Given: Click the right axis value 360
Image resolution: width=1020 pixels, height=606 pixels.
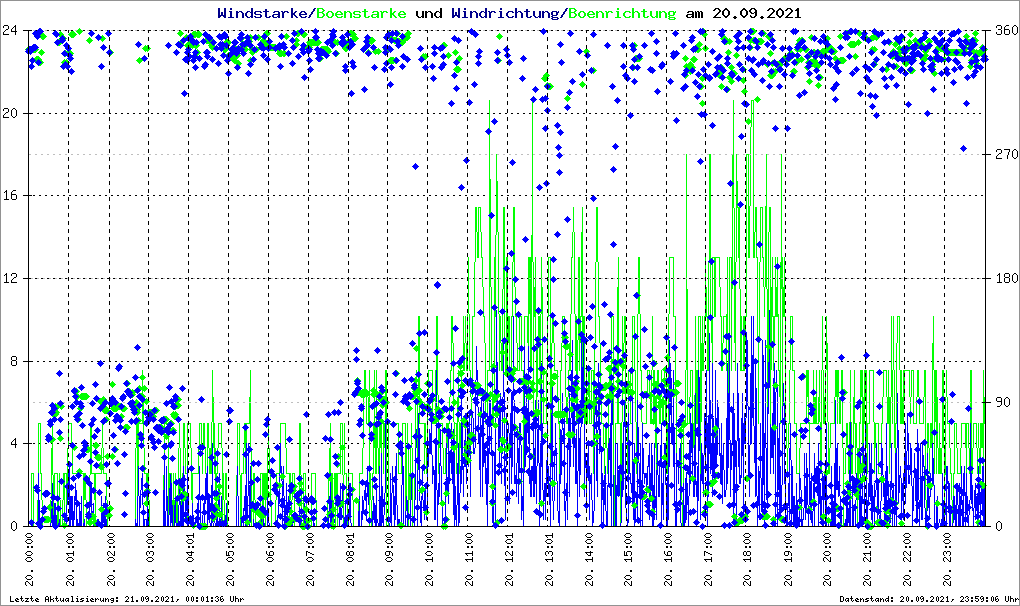Looking at the screenshot, I should pos(1006,31).
